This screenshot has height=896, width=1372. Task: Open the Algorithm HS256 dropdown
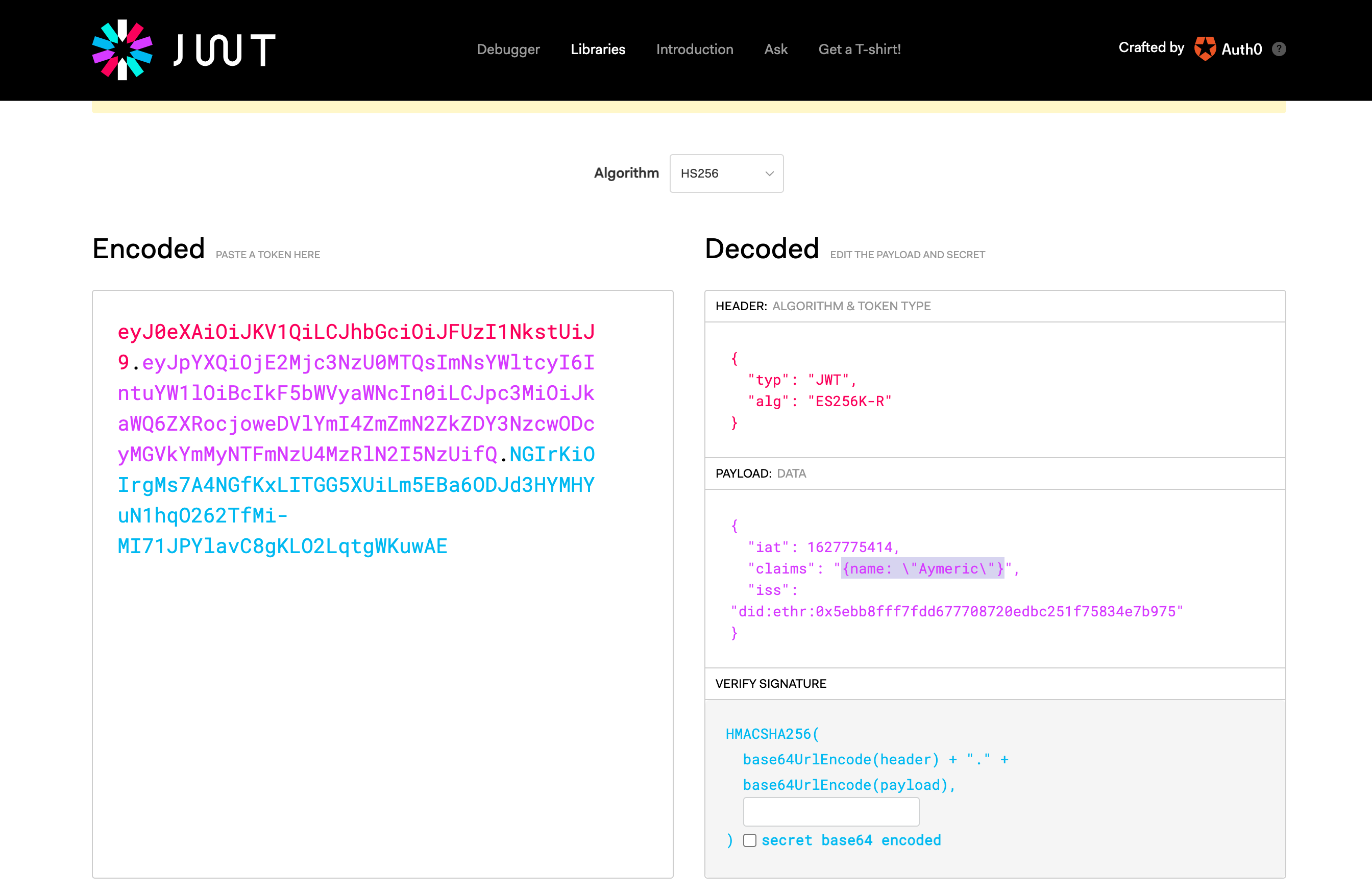point(726,173)
